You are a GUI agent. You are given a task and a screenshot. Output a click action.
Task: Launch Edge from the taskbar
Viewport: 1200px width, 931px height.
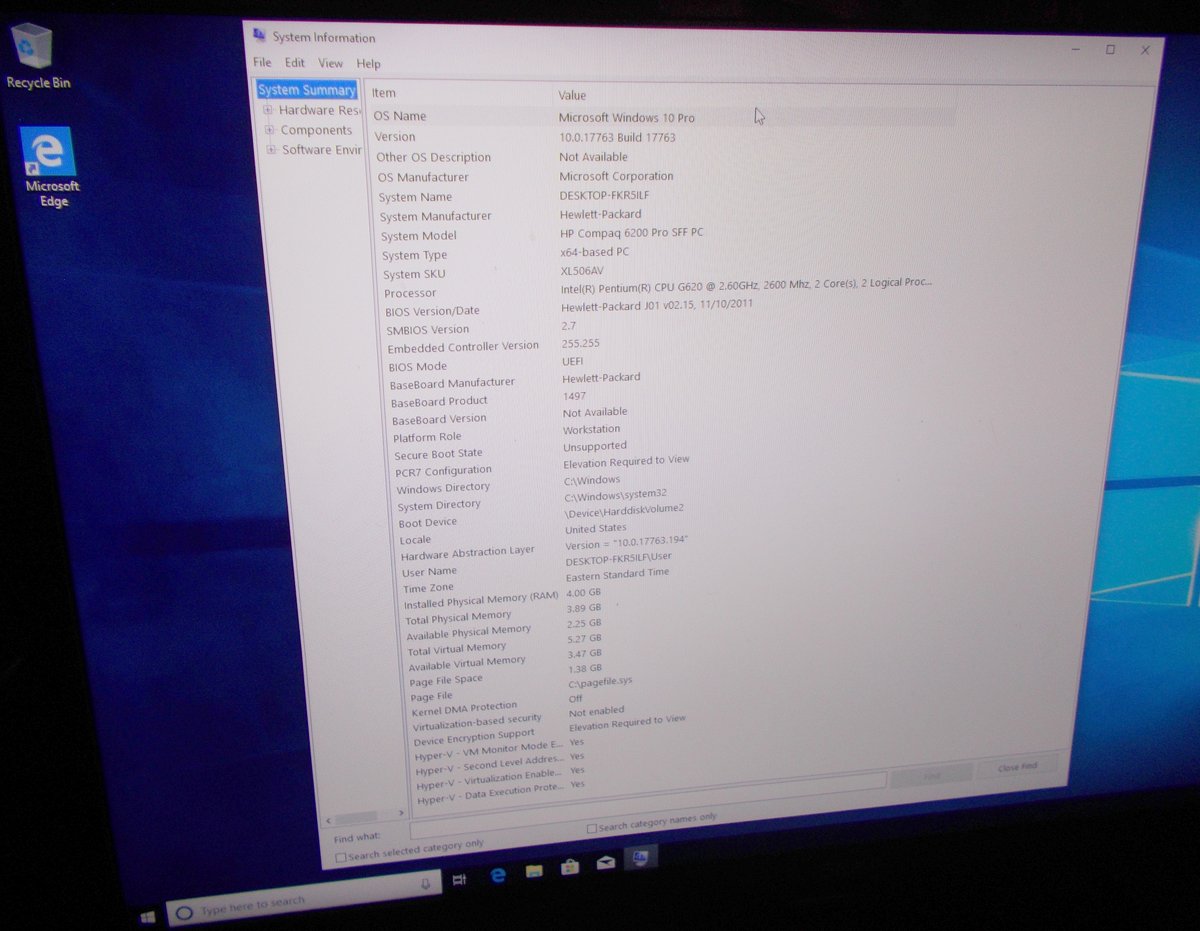tap(498, 876)
